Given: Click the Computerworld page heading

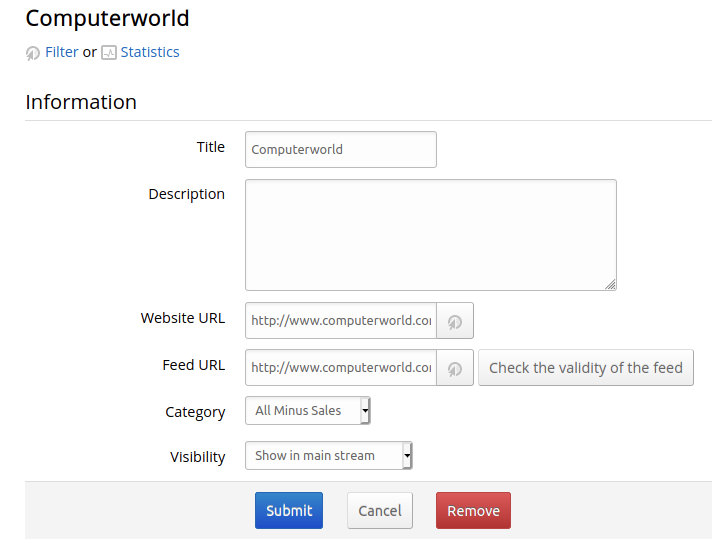Looking at the screenshot, I should [x=107, y=19].
